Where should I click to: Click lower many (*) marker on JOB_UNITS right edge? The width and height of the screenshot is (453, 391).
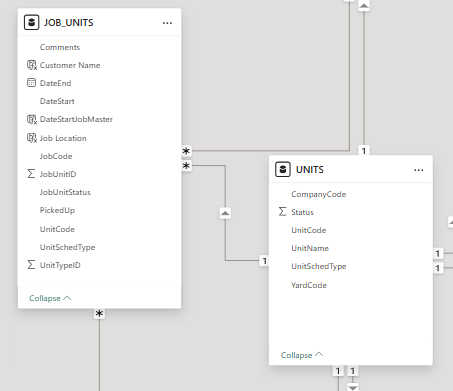coord(186,165)
